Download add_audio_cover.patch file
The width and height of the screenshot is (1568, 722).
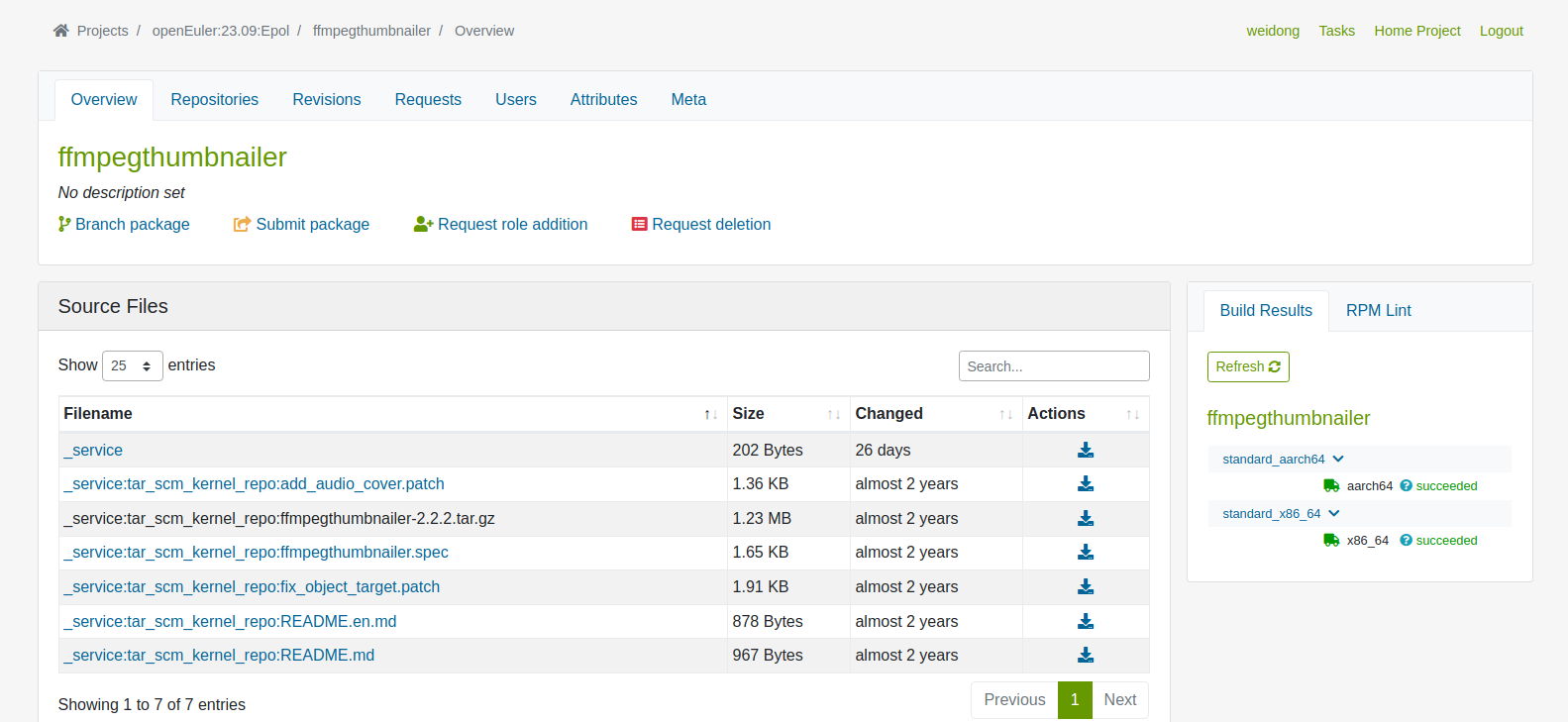coord(1086,484)
